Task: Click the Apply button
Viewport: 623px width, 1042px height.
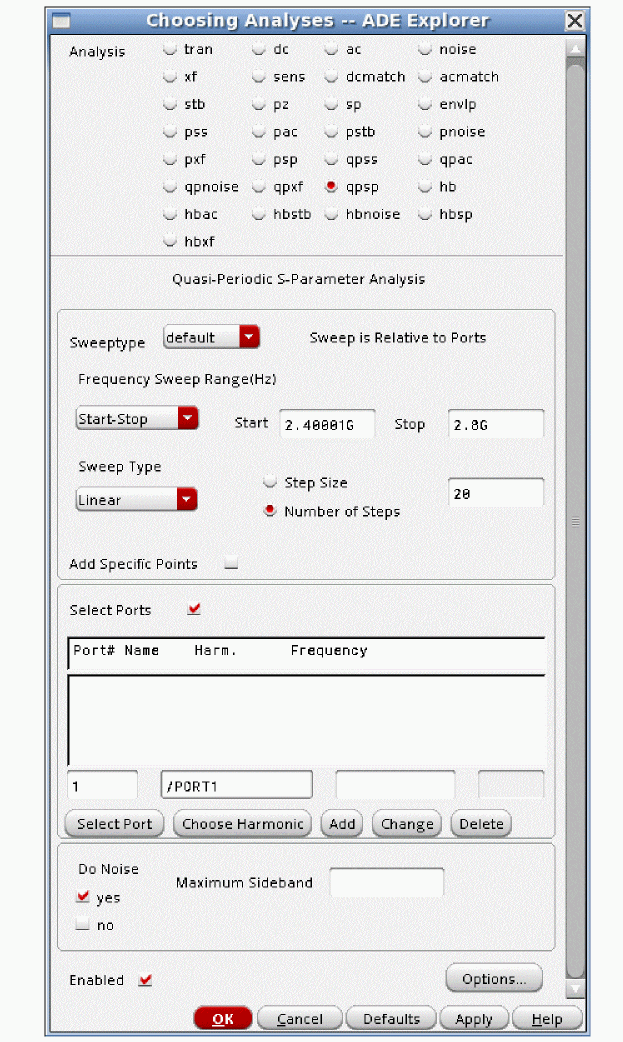Action: [x=474, y=1019]
